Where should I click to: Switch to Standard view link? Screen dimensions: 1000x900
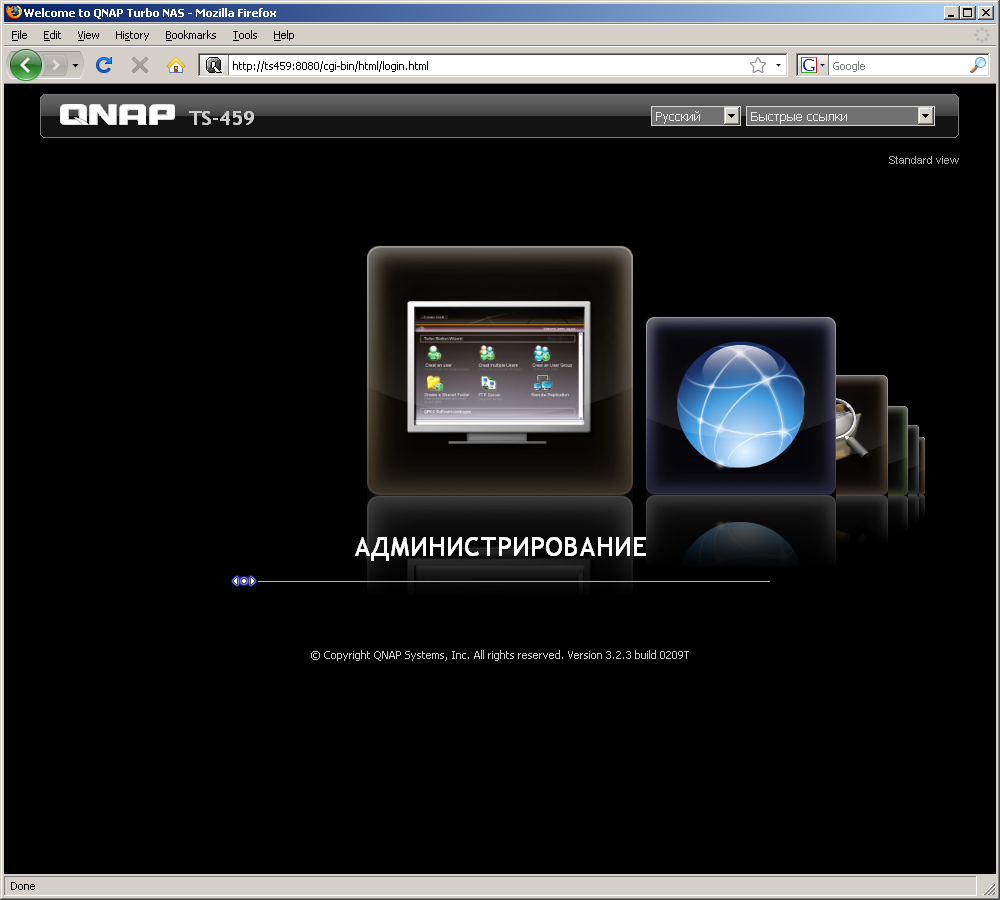[923, 160]
